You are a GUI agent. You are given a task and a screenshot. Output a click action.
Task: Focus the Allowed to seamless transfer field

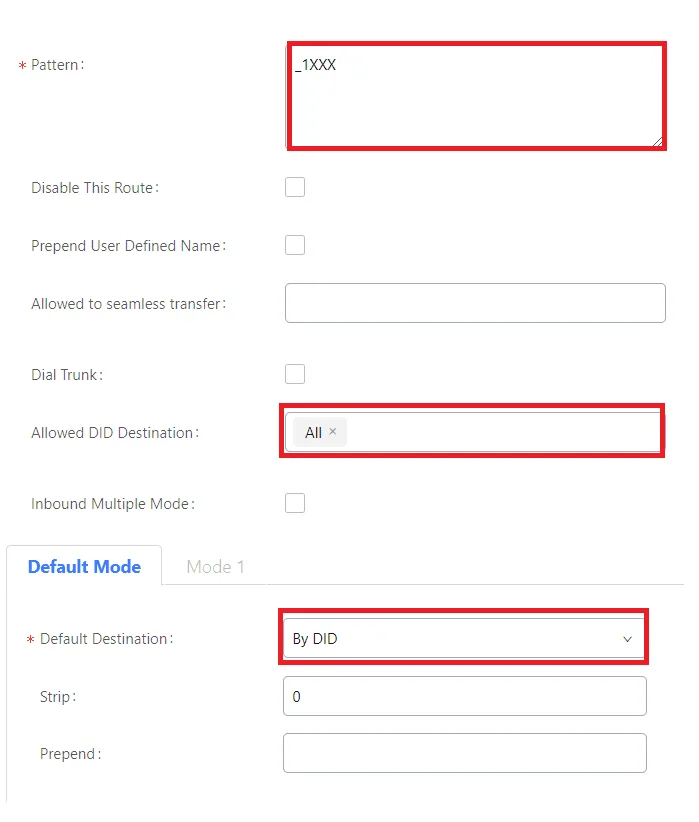click(x=475, y=303)
